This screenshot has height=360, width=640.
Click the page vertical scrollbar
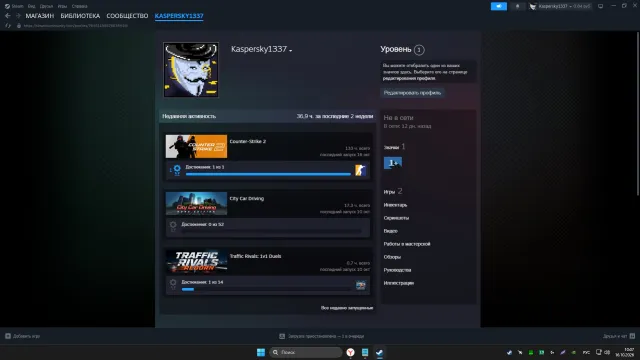(638, 113)
